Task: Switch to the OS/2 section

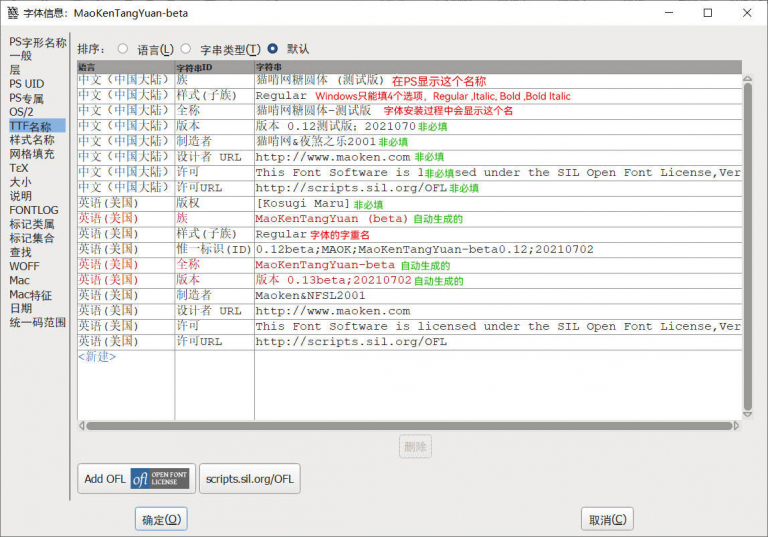Action: 22,112
